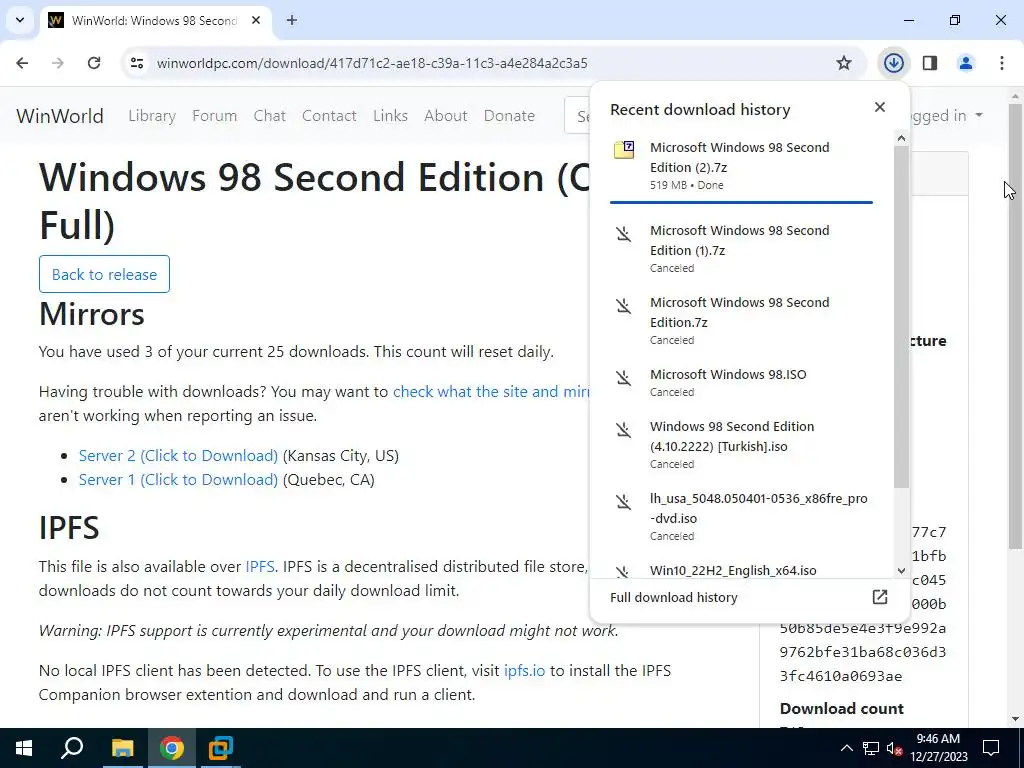Open the Windows Start menu

24,748
